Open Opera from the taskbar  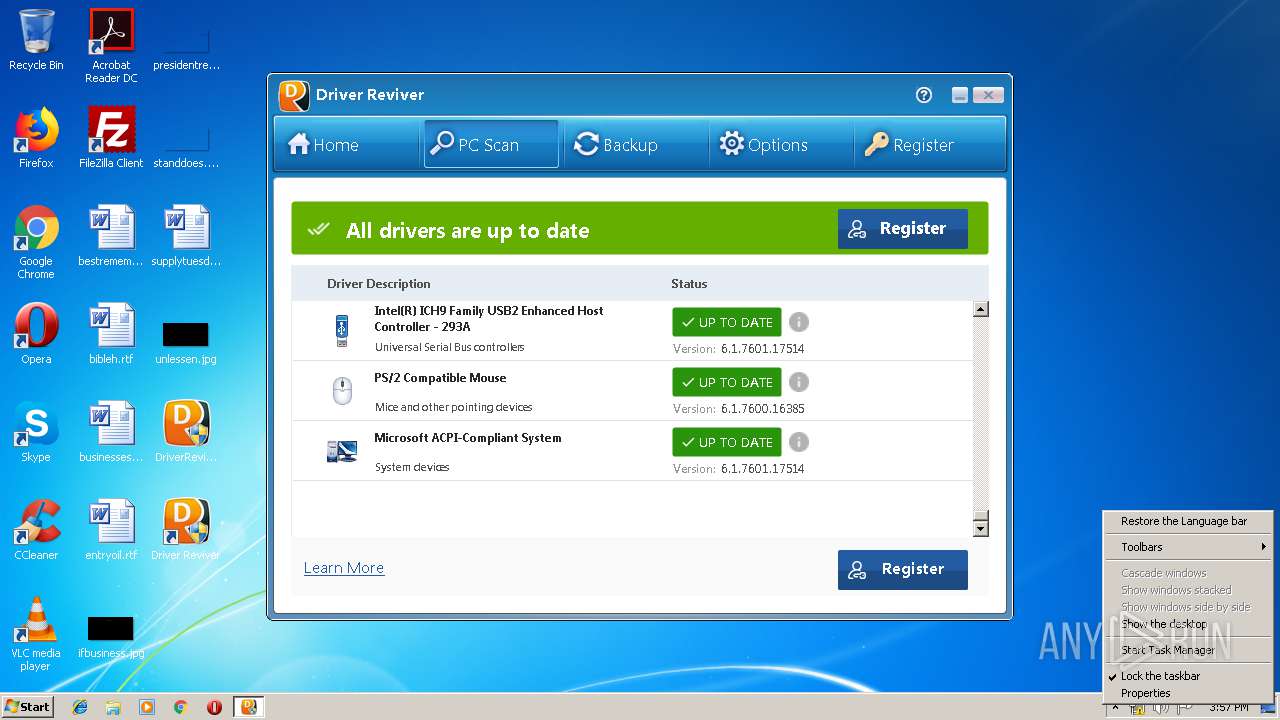click(x=214, y=707)
